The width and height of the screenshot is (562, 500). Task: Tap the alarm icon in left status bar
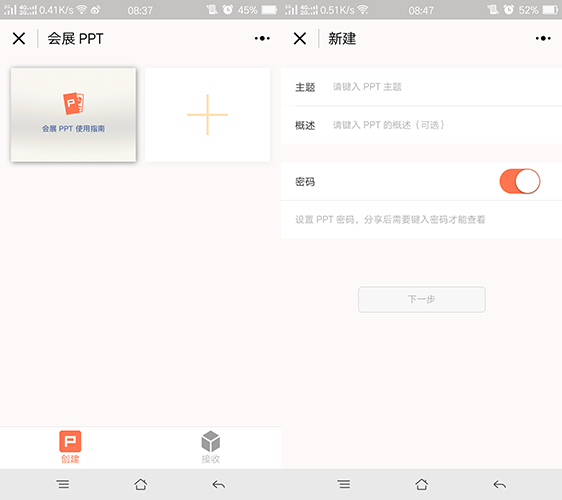coord(228,10)
